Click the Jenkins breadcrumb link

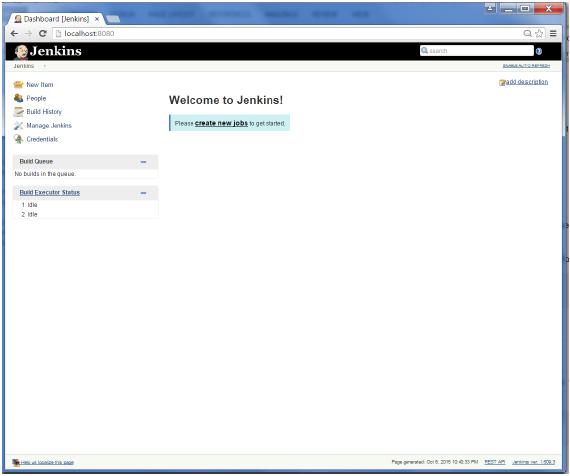click(24, 66)
